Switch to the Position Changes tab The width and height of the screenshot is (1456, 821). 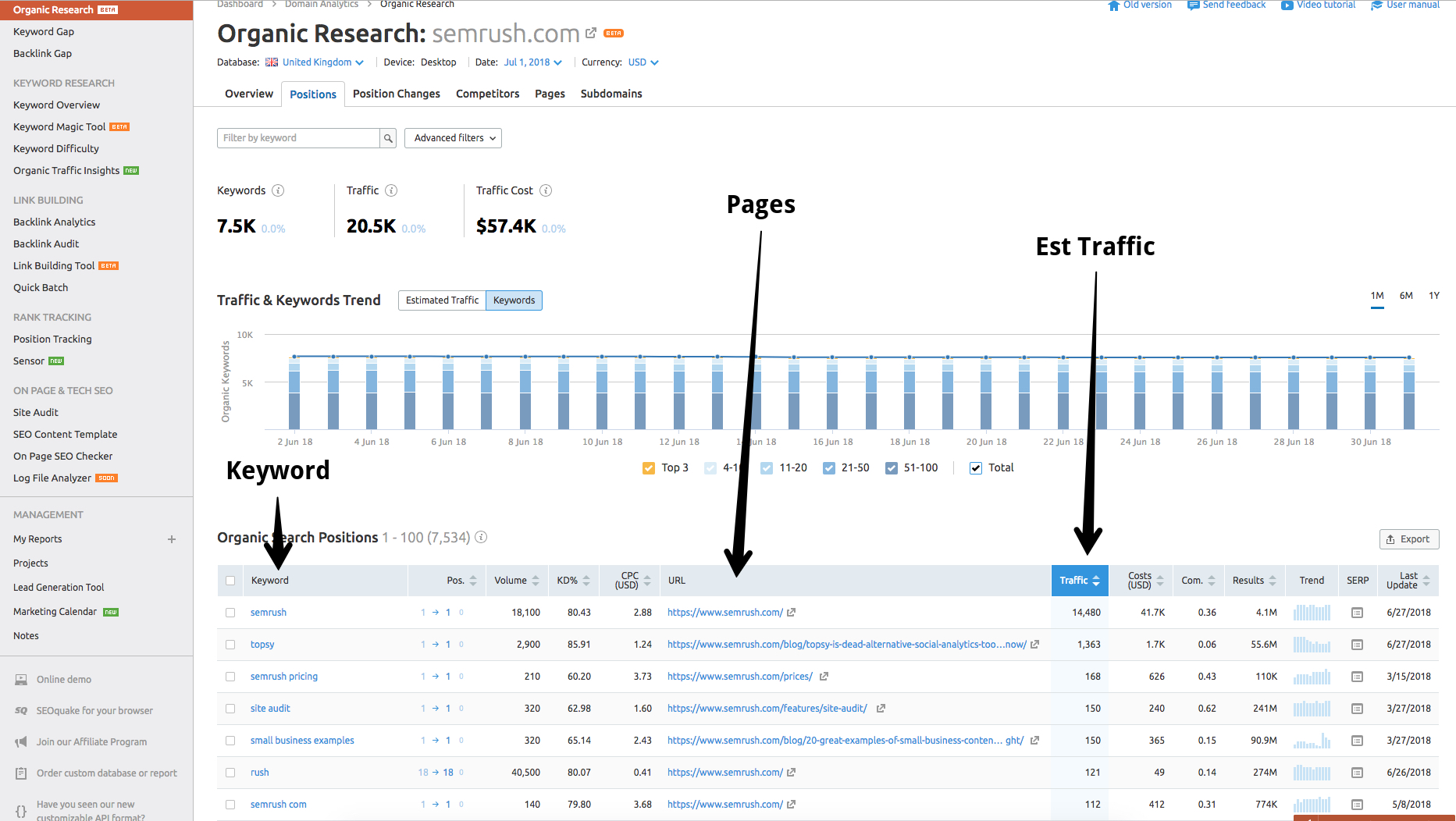click(x=396, y=94)
